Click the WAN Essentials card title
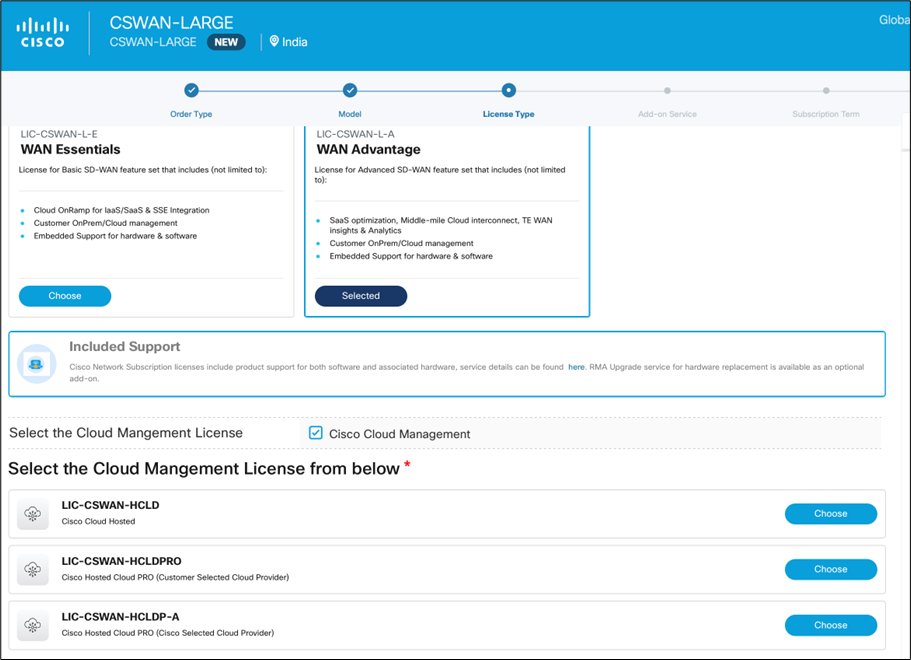The width and height of the screenshot is (911, 660). point(70,149)
